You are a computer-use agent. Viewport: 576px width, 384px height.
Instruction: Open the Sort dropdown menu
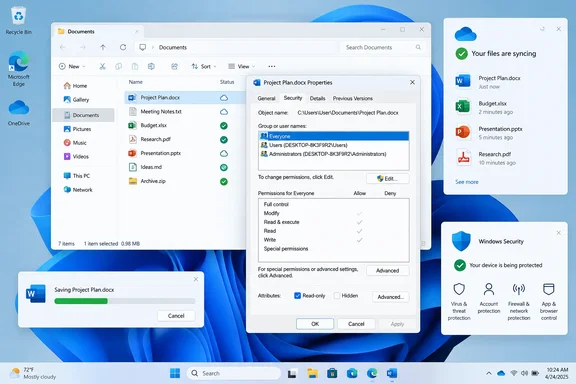pos(204,67)
